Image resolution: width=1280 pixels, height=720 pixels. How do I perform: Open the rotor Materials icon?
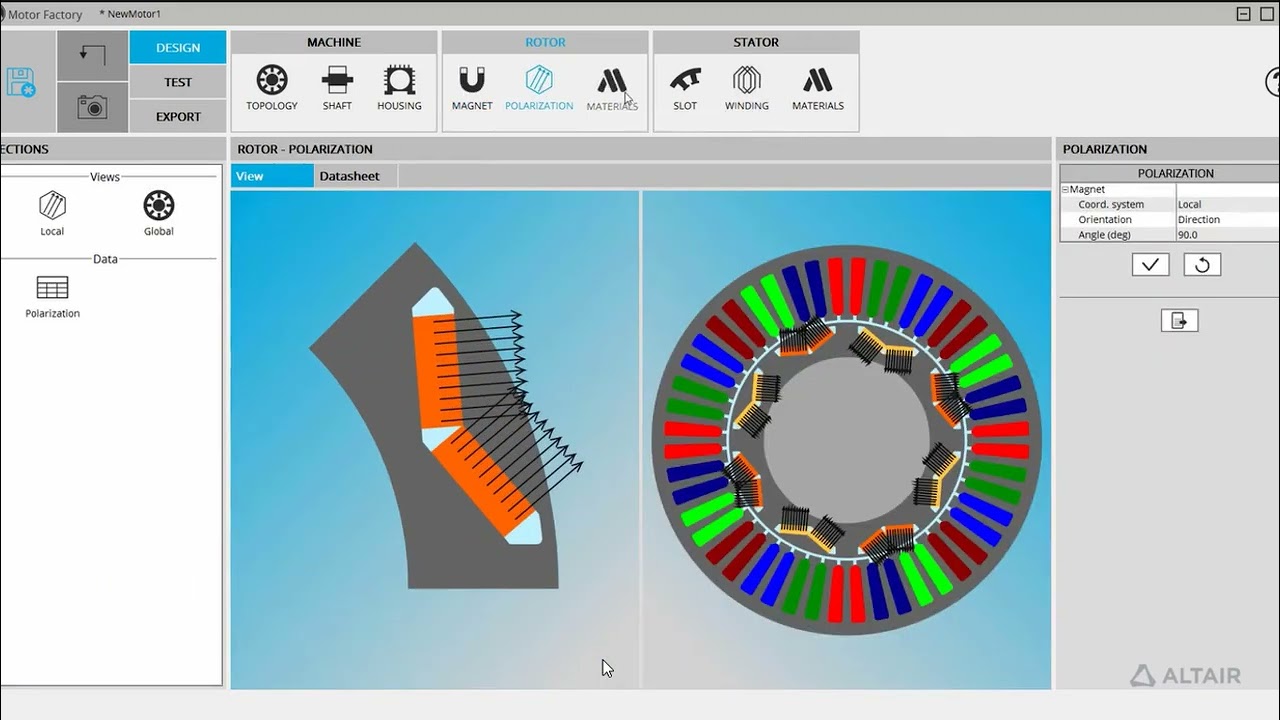(x=612, y=87)
